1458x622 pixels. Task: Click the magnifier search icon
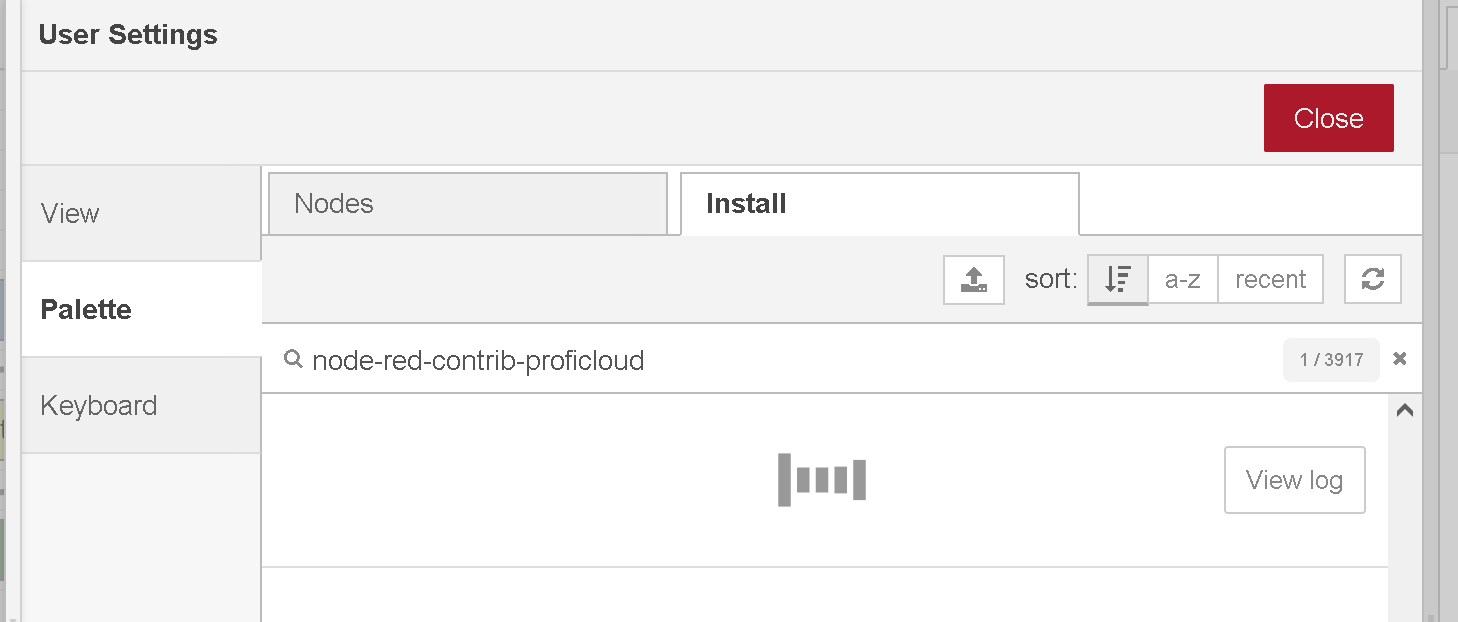pyautogui.click(x=293, y=359)
